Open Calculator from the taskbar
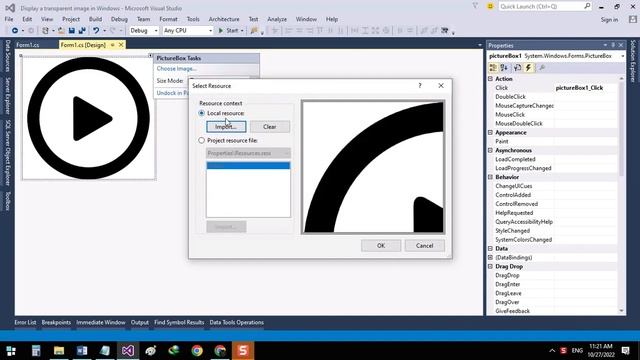The image size is (640, 360). (36, 351)
